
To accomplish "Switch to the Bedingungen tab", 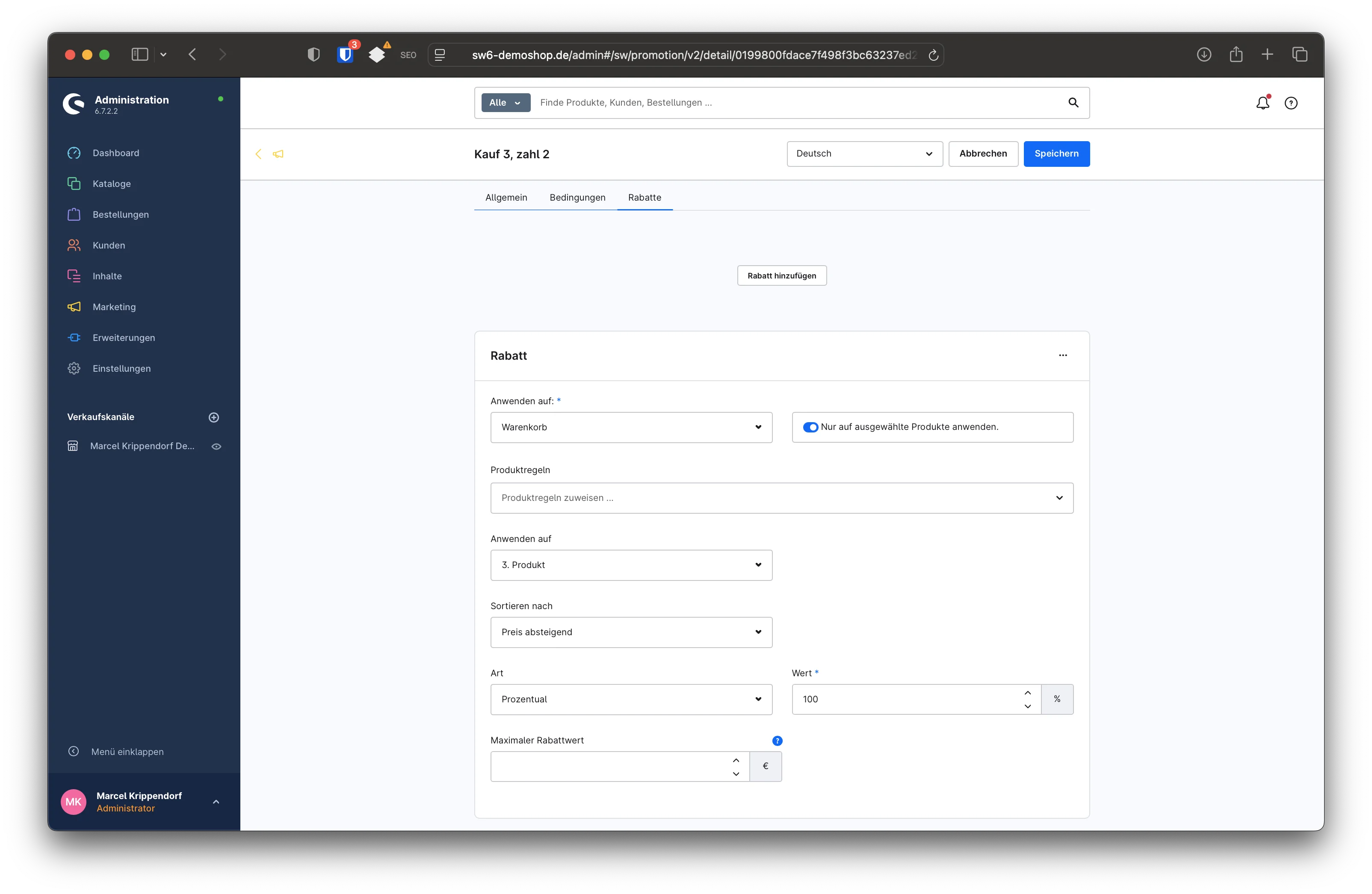I will tap(577, 198).
